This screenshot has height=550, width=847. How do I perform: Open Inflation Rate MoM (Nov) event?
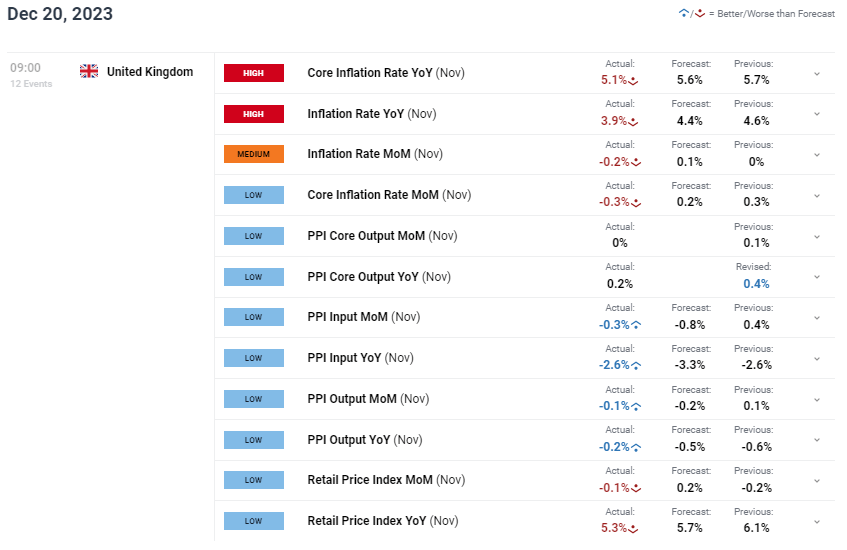[x=375, y=154]
